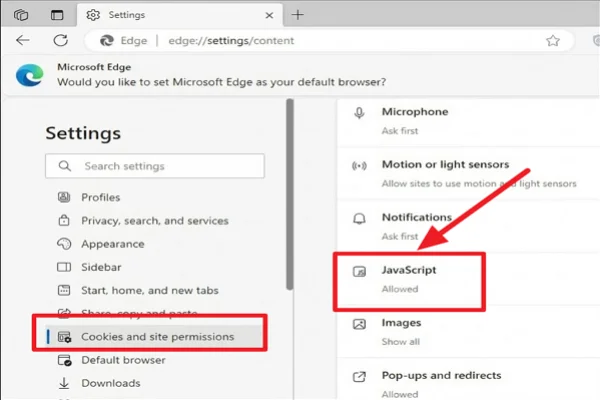
Task: Click "Ask first" under Microphone
Action: pos(400,131)
